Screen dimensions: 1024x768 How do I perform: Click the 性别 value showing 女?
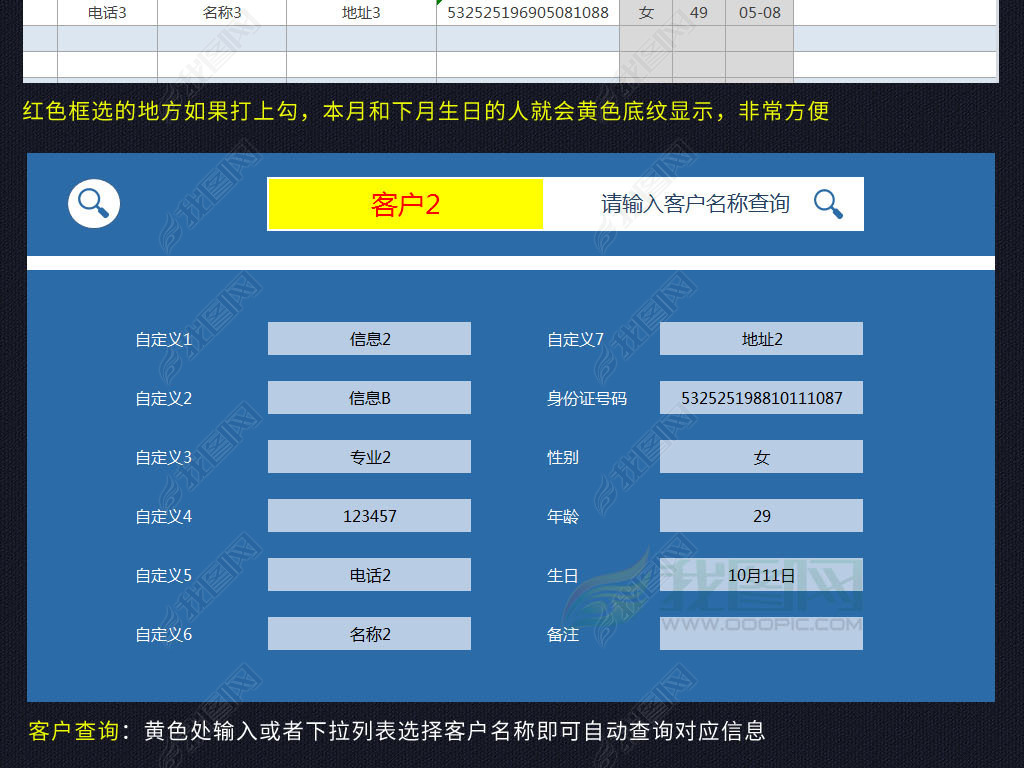[761, 456]
